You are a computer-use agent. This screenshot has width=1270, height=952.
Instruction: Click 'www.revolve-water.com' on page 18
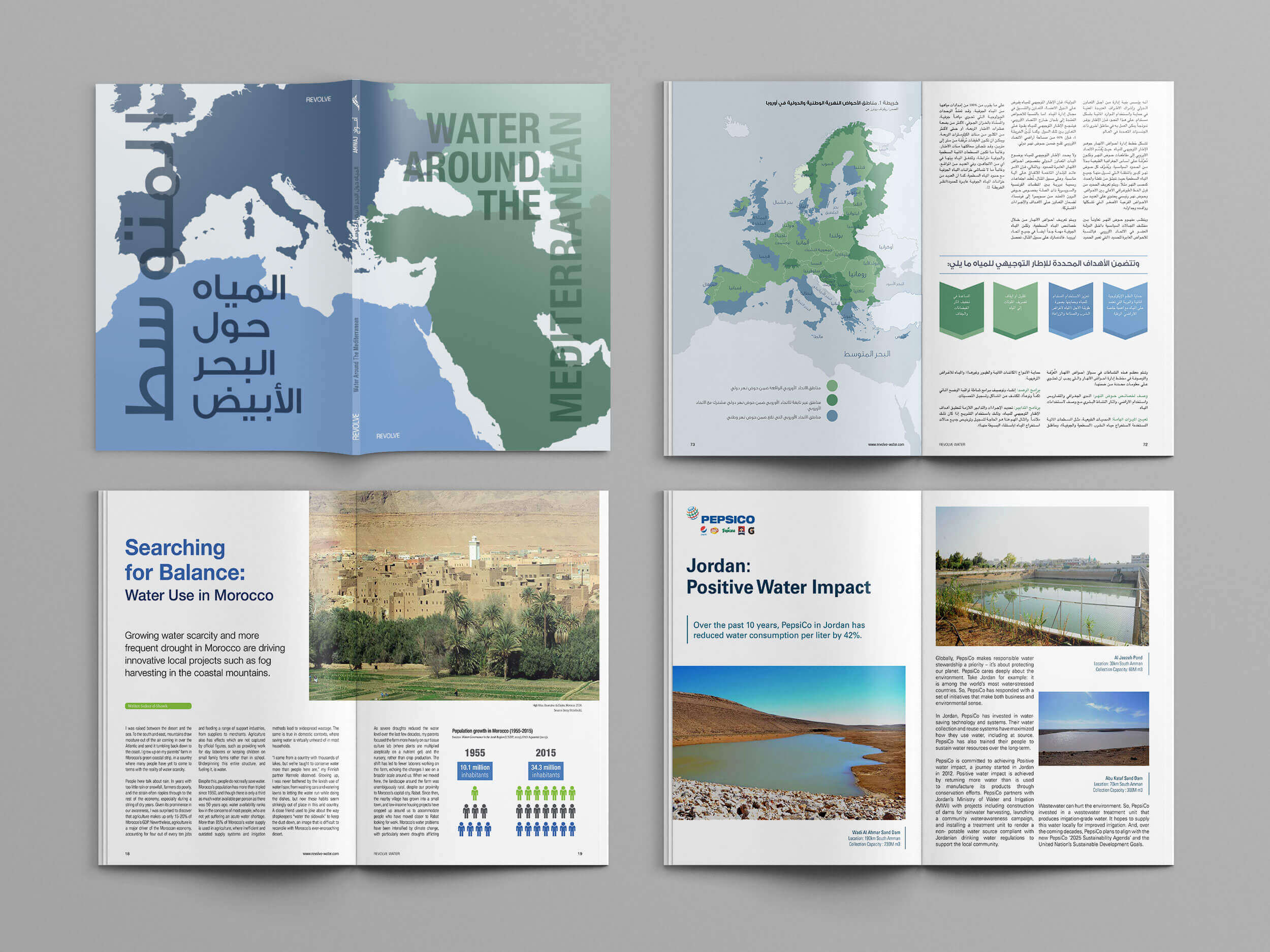(x=321, y=854)
